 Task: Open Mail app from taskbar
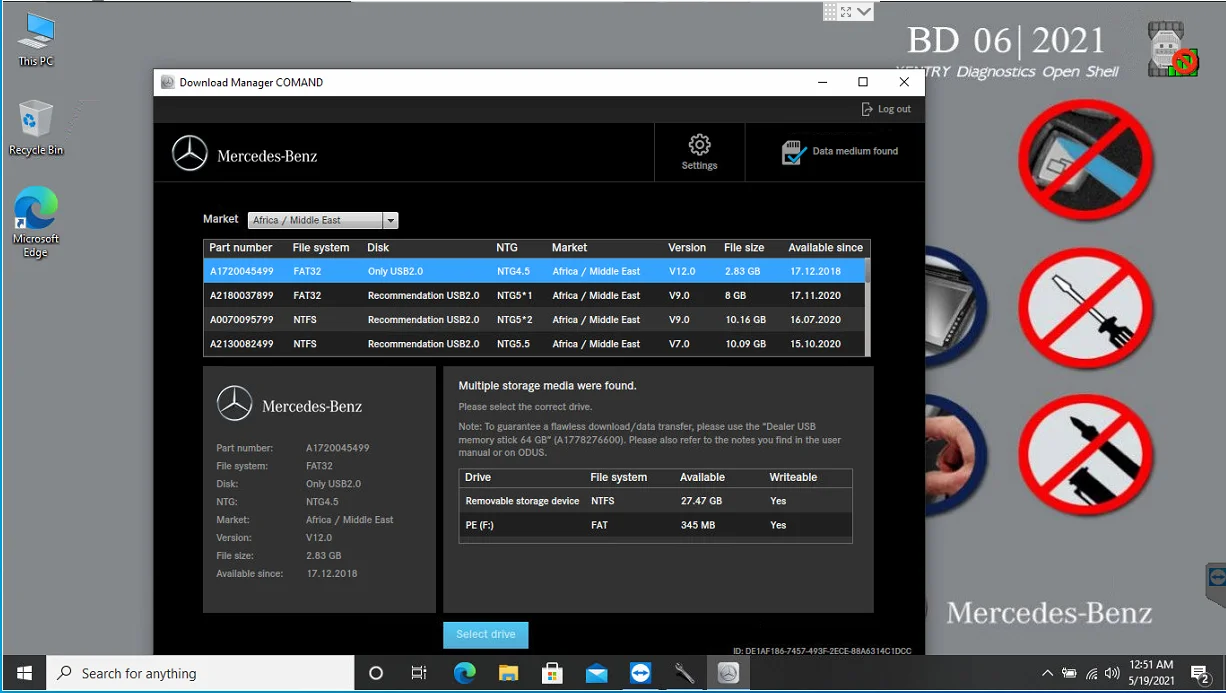click(x=596, y=673)
